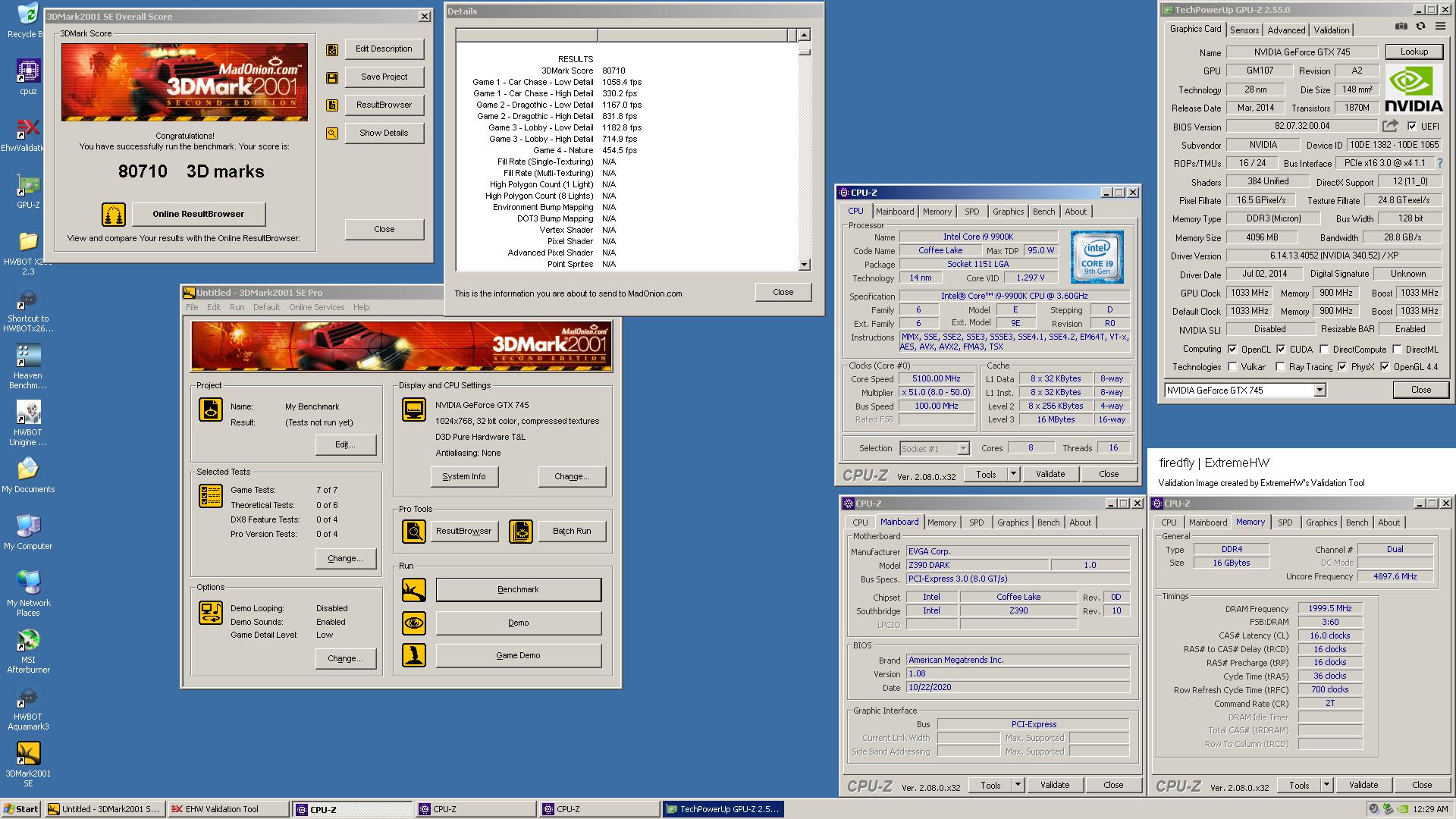Click the GPU Name field GeForce GTX 745

click(x=1301, y=52)
